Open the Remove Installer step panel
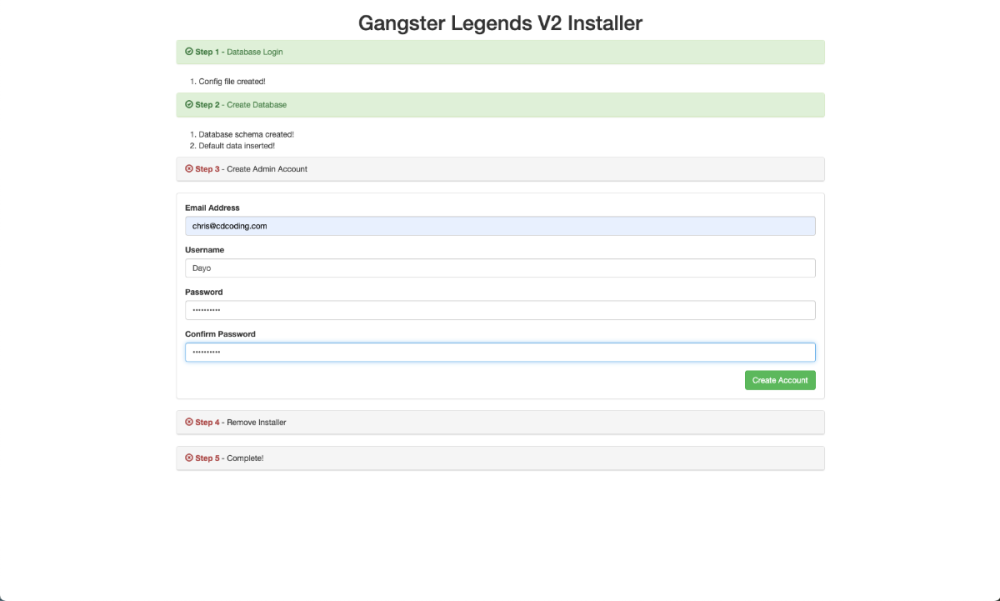The image size is (1000, 601). pyautogui.click(x=500, y=422)
